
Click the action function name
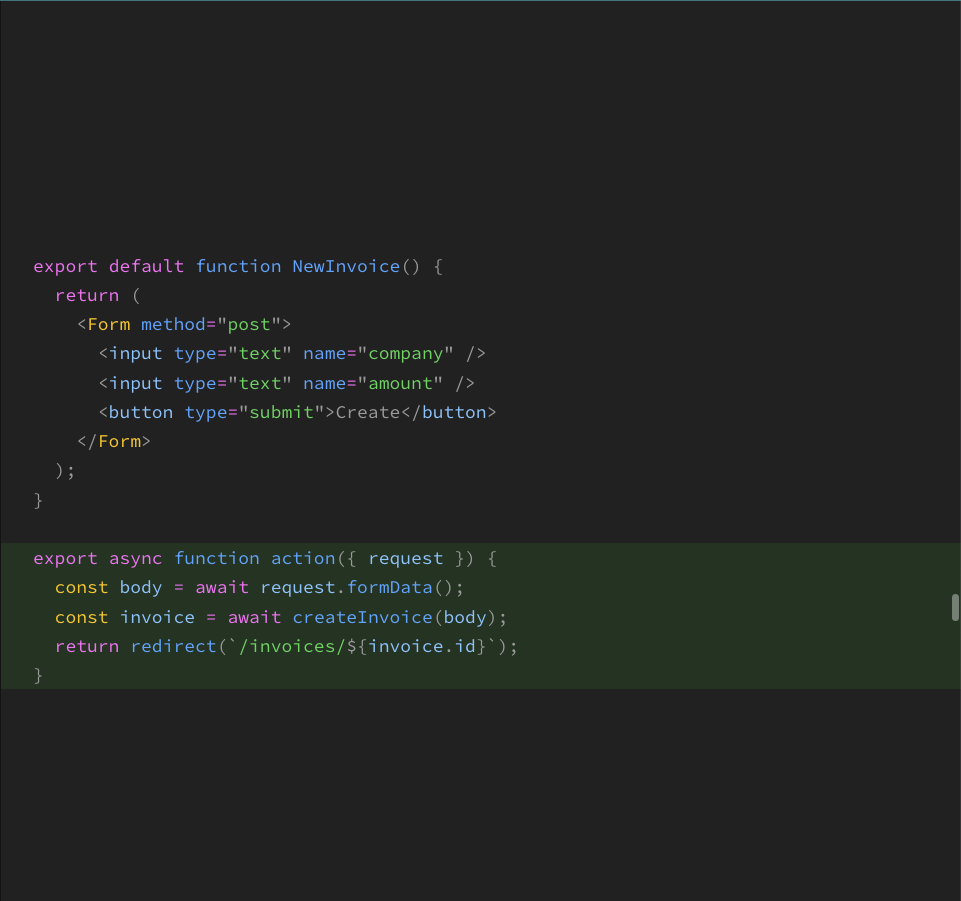pos(303,558)
